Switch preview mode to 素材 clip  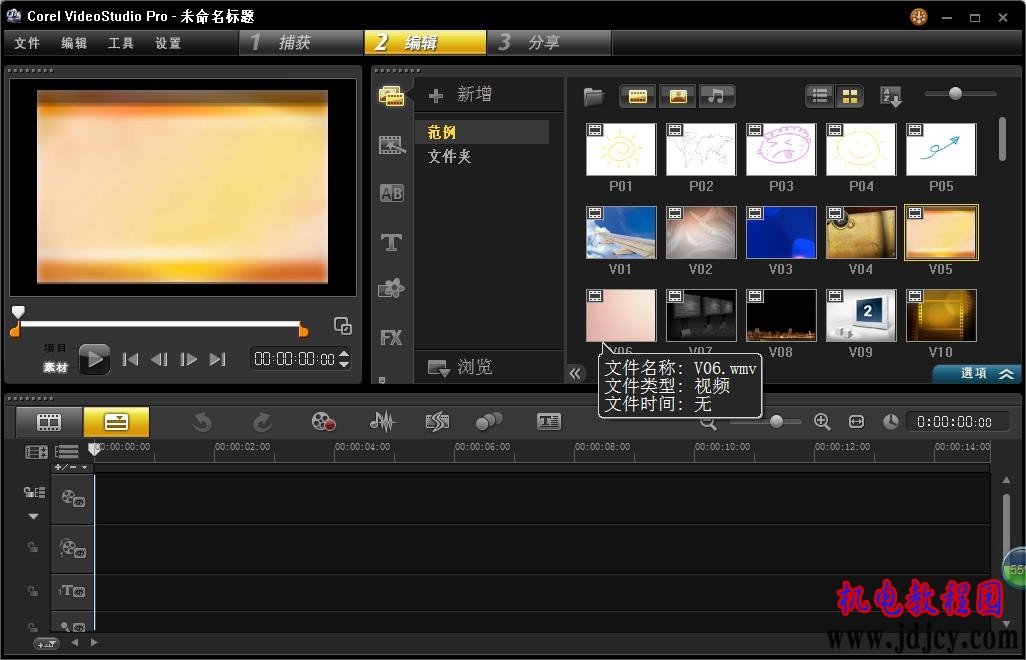[x=56, y=367]
